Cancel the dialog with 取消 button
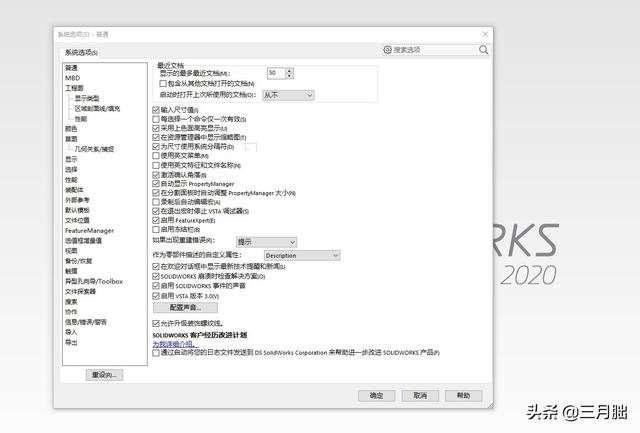This screenshot has width=640, height=433. (420, 395)
